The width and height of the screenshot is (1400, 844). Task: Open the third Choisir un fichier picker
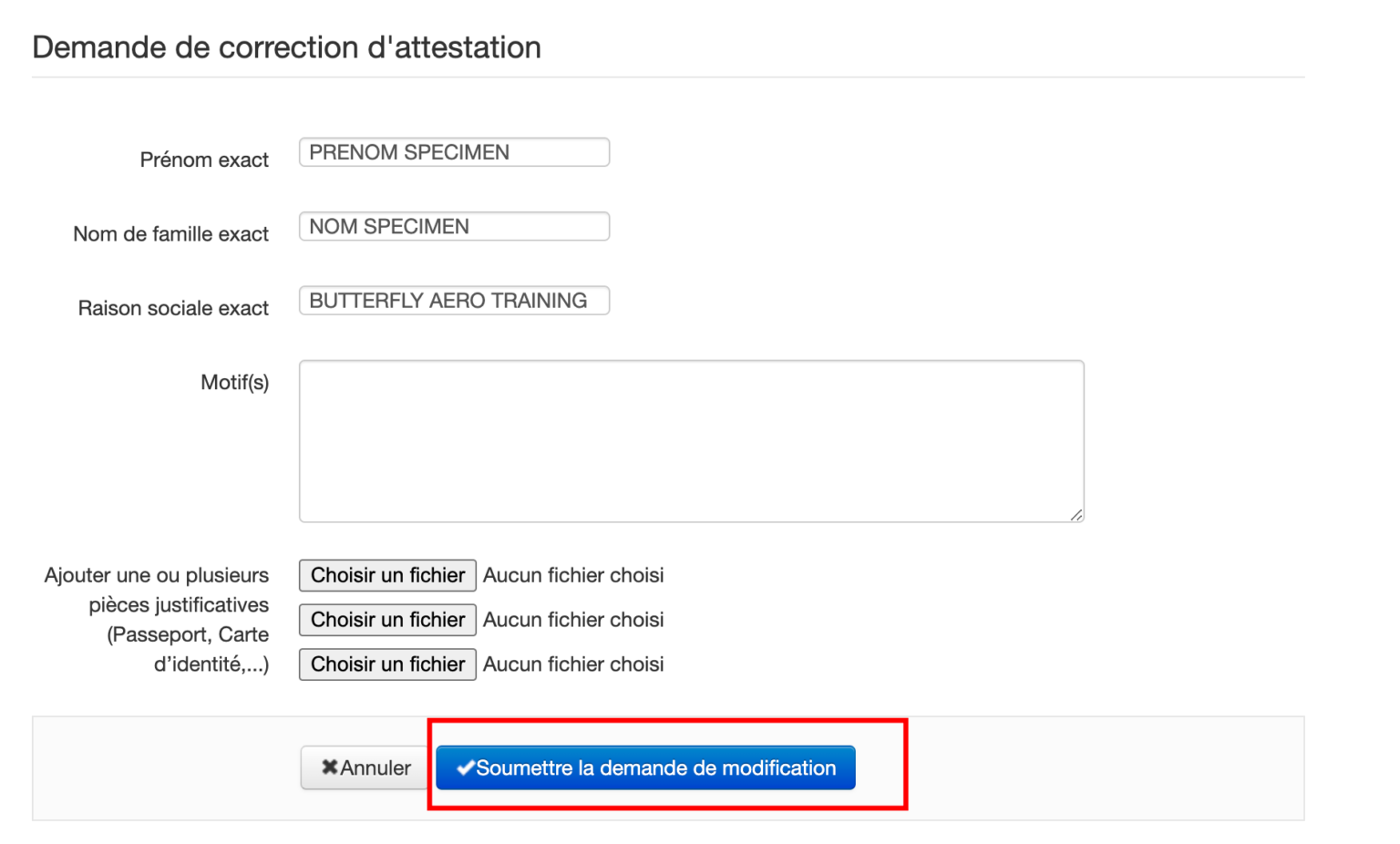(x=387, y=664)
